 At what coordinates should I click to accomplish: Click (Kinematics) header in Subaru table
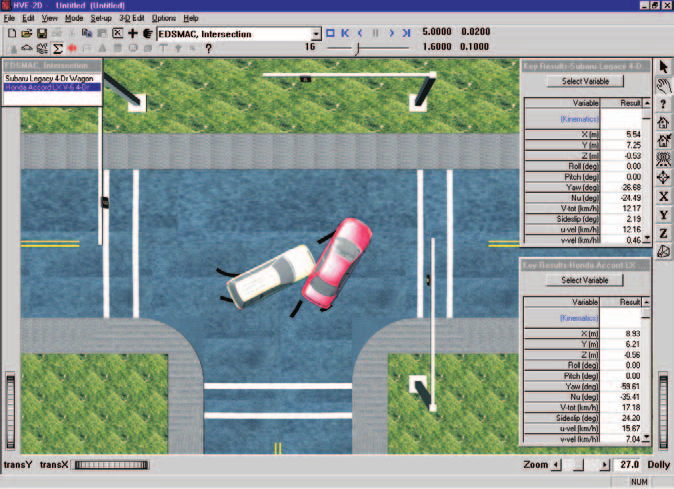coord(579,119)
